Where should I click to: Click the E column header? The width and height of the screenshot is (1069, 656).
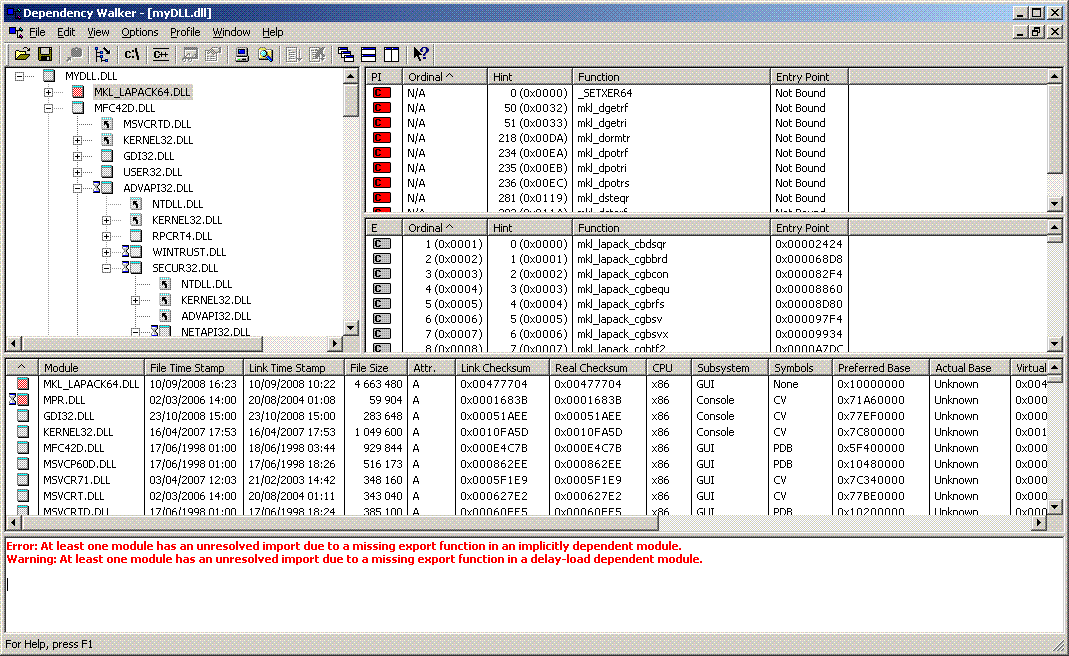point(384,228)
